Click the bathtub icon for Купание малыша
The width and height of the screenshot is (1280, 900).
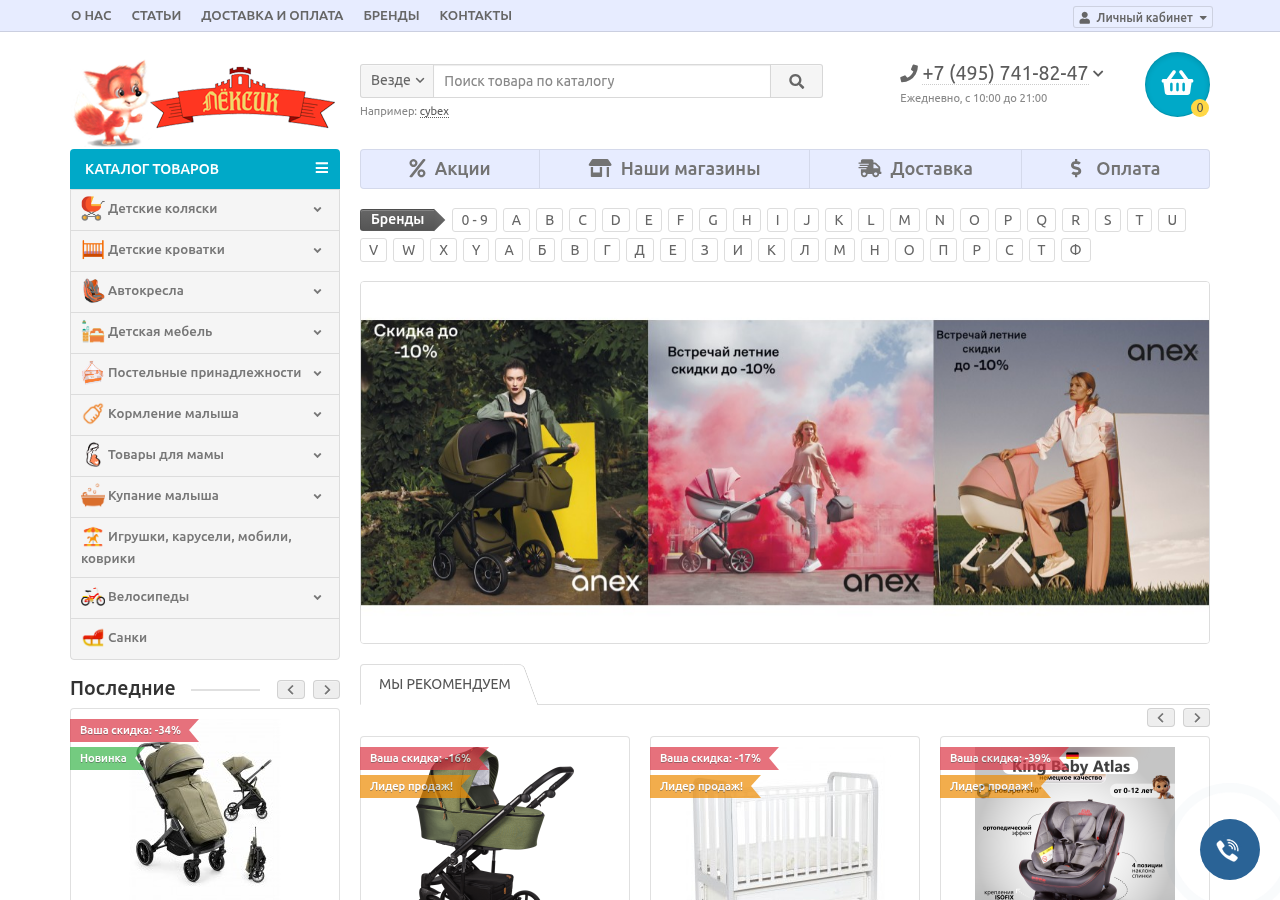[x=93, y=495]
